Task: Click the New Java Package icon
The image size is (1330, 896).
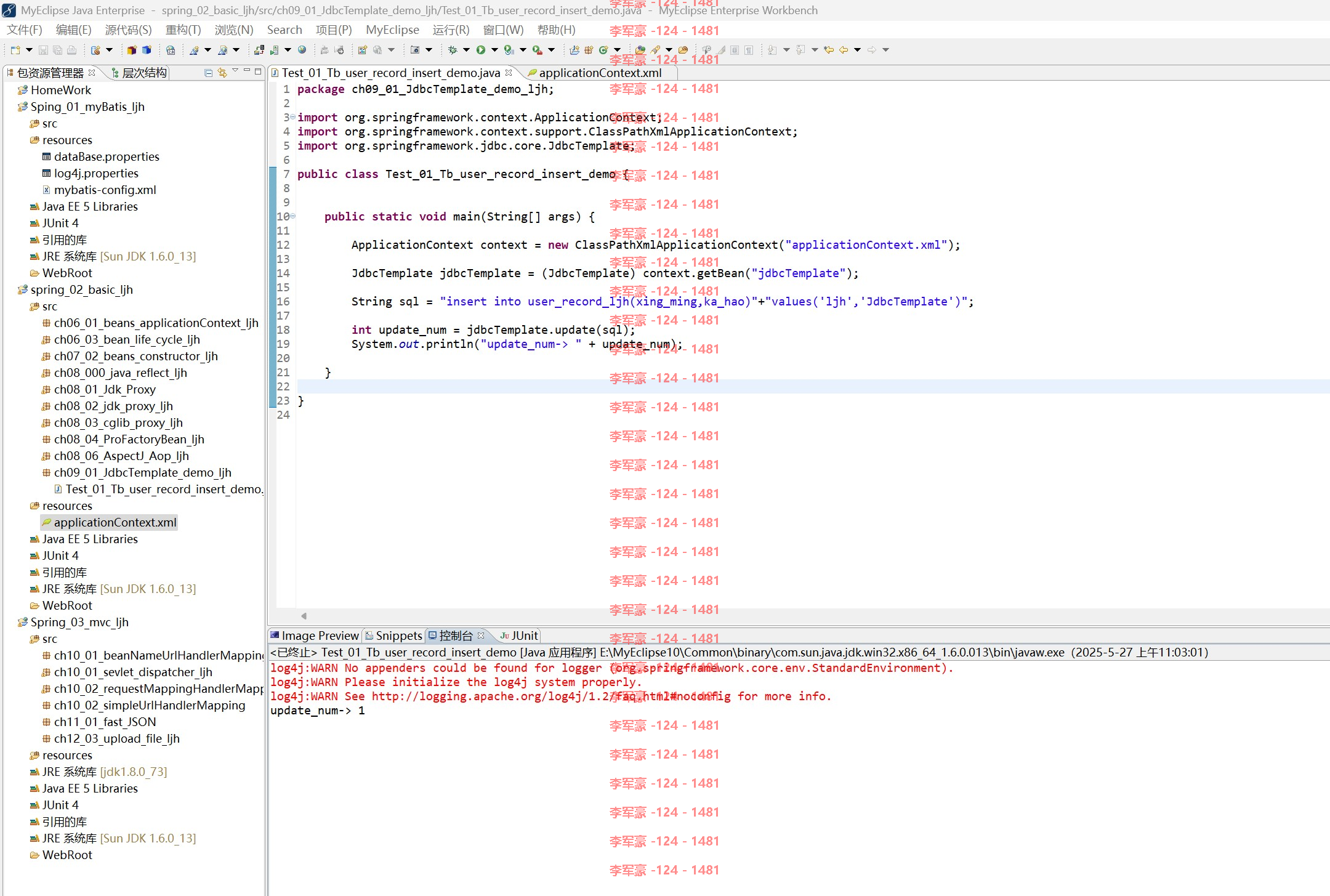Action: tap(589, 50)
